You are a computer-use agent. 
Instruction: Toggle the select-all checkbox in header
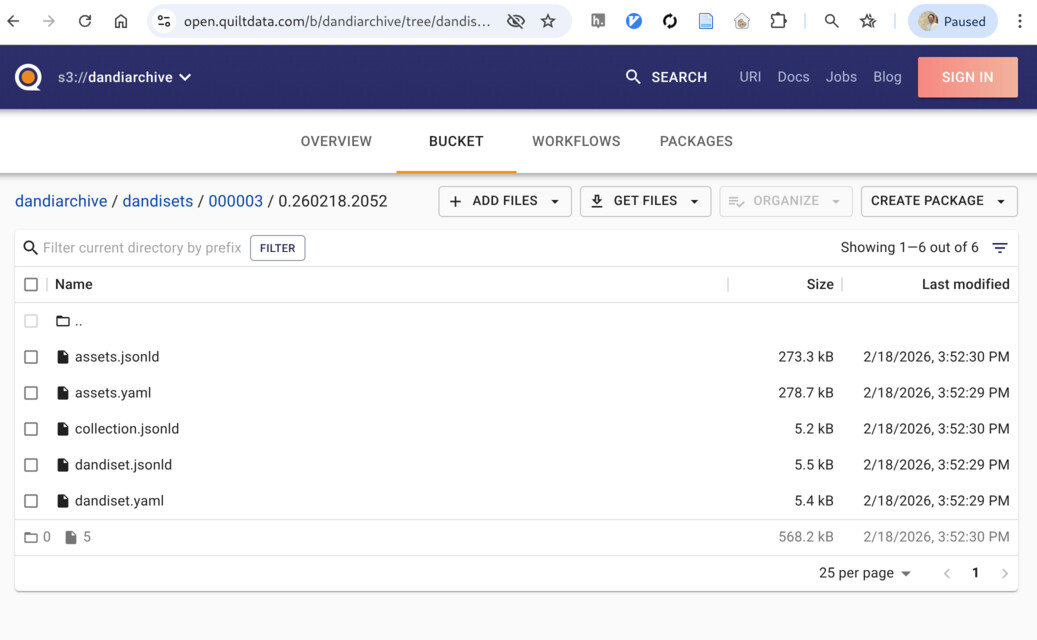(x=31, y=284)
